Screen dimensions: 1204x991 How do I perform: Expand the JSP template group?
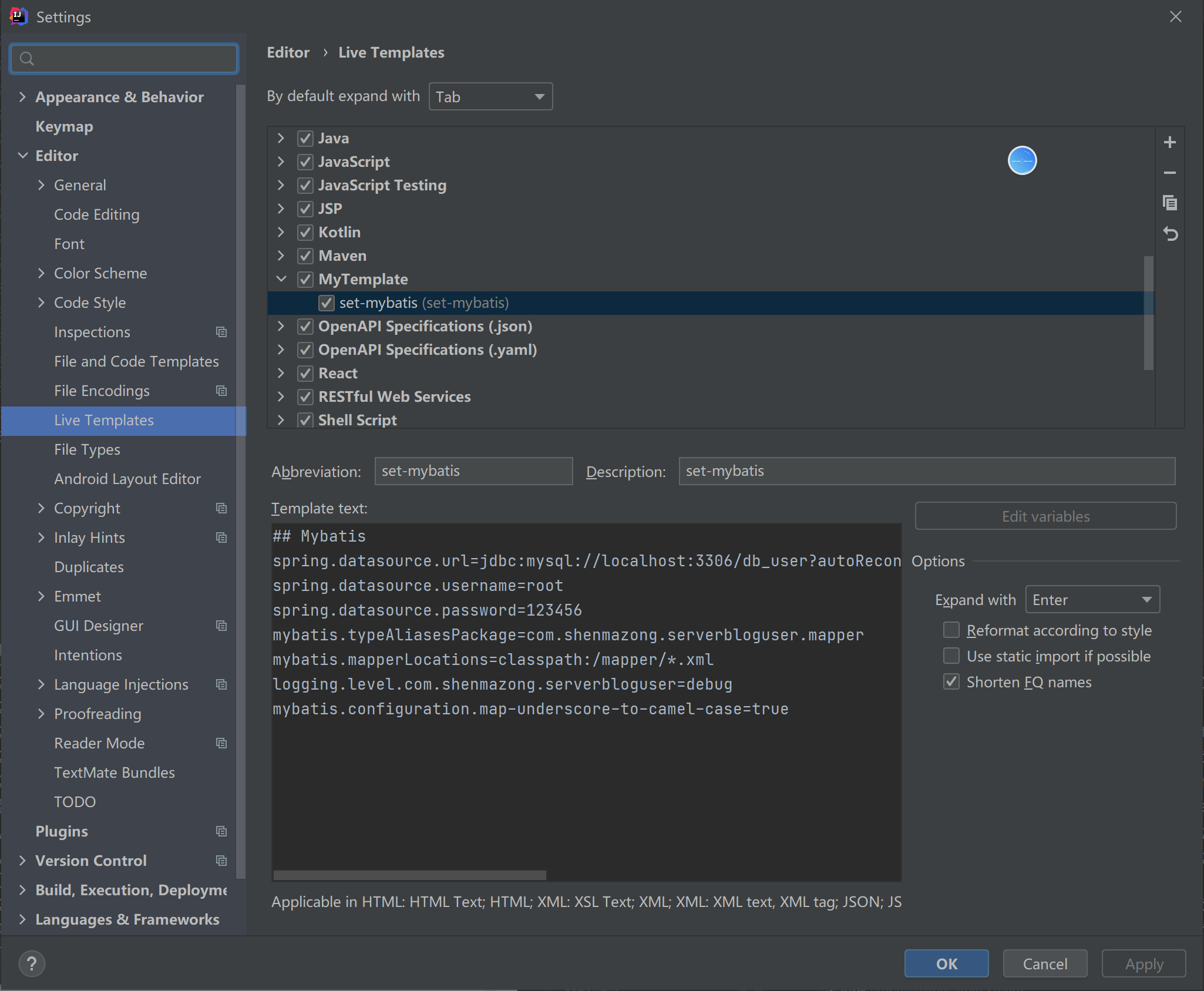pyautogui.click(x=281, y=209)
